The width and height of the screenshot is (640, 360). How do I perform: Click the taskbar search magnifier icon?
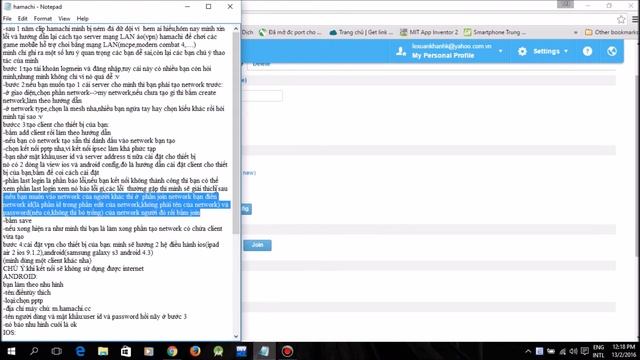coord(34,351)
